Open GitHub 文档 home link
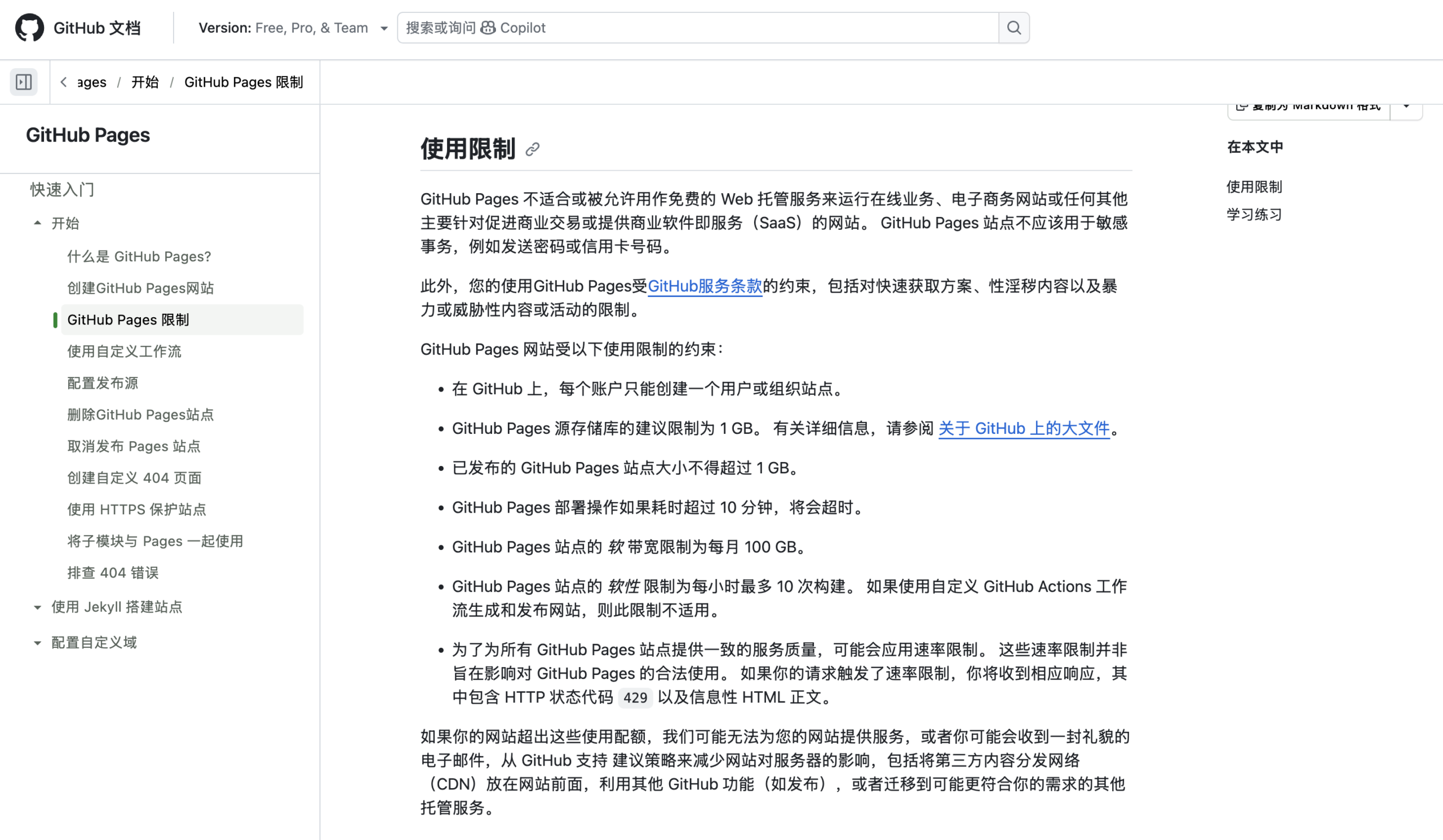The height and width of the screenshot is (840, 1443). [x=97, y=28]
